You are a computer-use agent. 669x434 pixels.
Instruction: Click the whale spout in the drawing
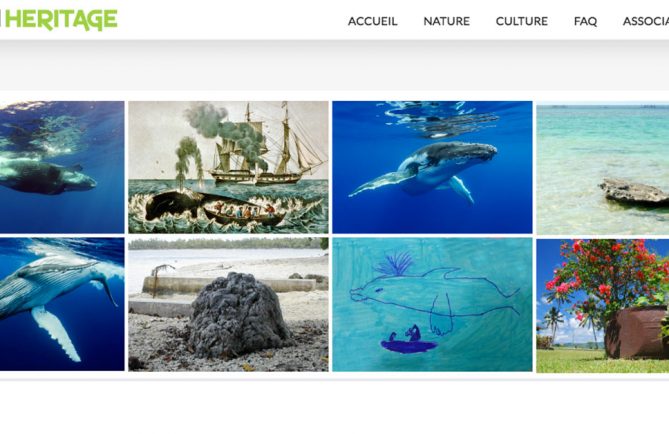tap(394, 264)
